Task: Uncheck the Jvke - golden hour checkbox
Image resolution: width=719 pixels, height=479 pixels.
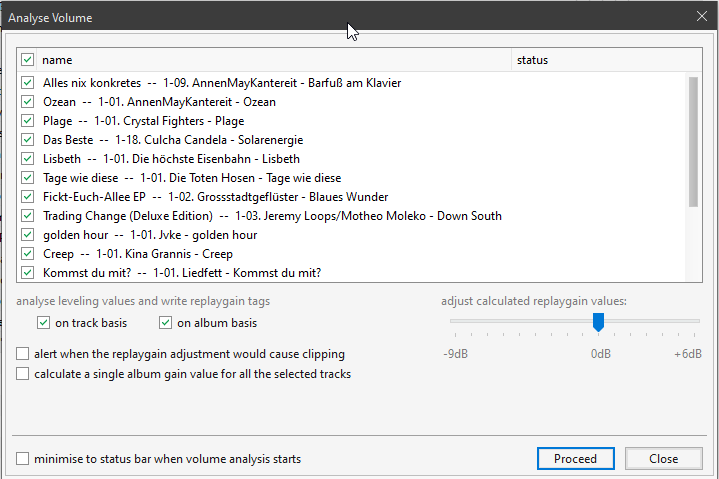Action: click(x=28, y=235)
